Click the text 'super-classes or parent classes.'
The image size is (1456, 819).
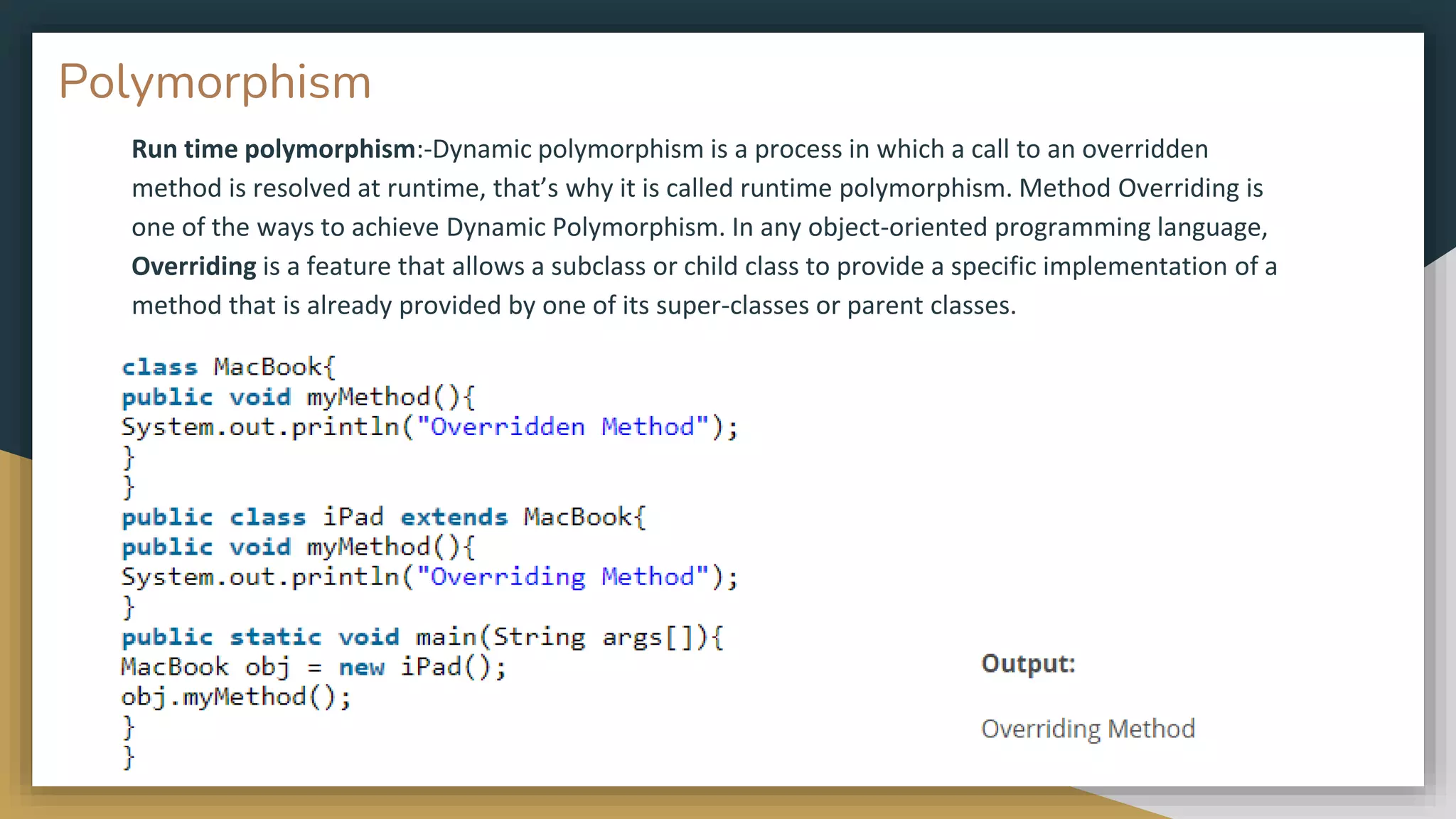836,306
